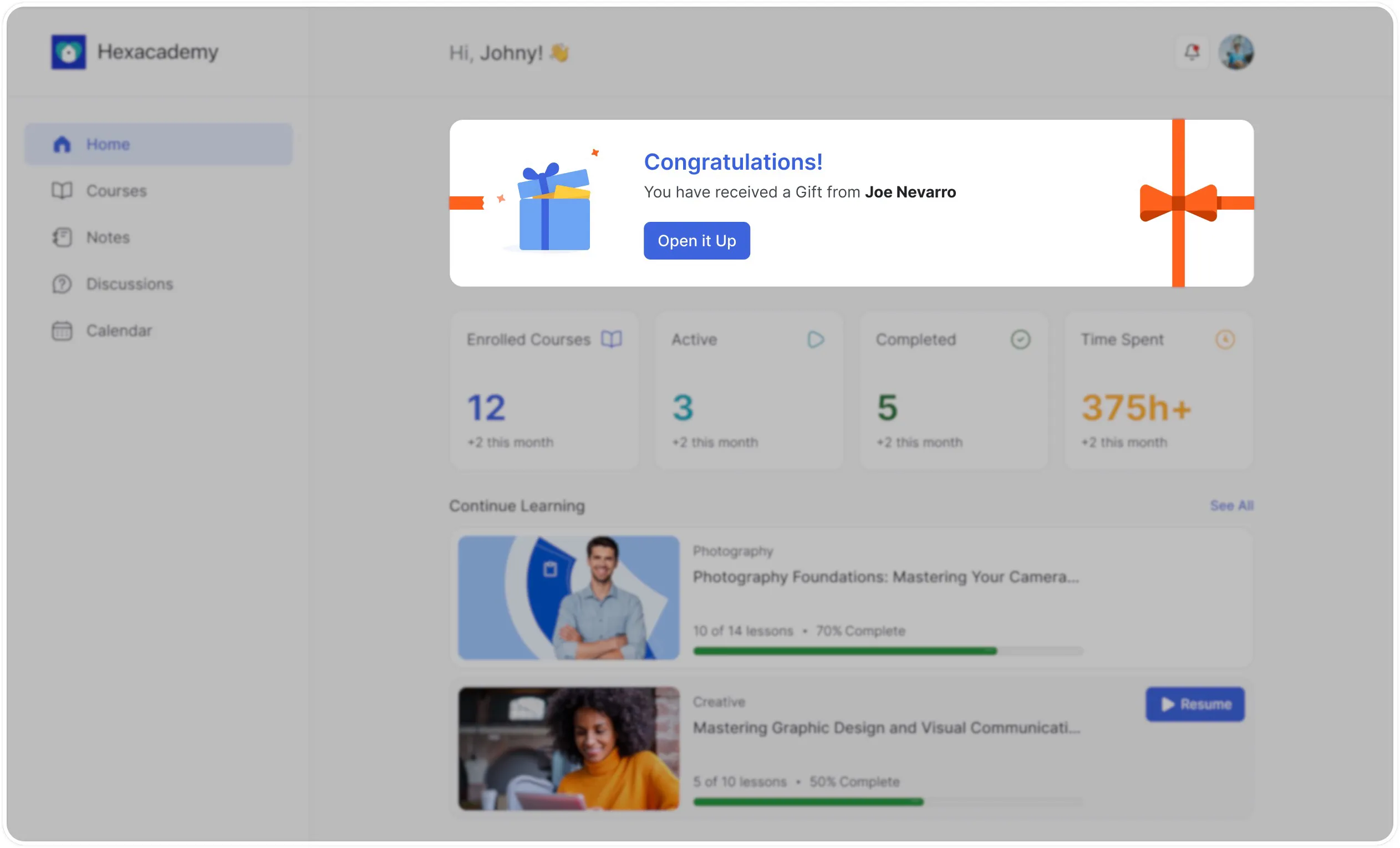Click the 70% Complete label
The image size is (1400, 848).
pos(860,631)
